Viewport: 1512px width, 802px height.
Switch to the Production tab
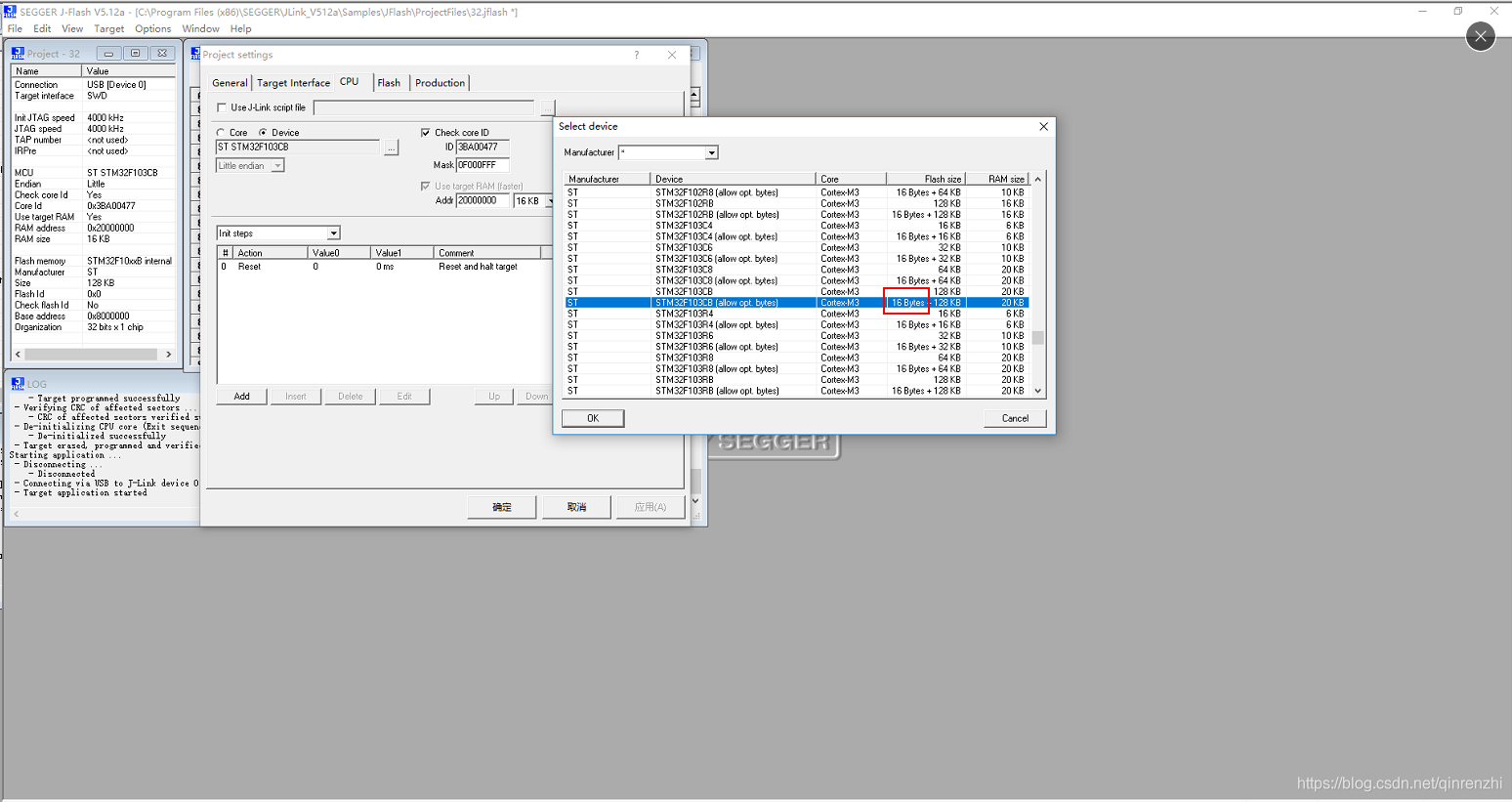(440, 83)
